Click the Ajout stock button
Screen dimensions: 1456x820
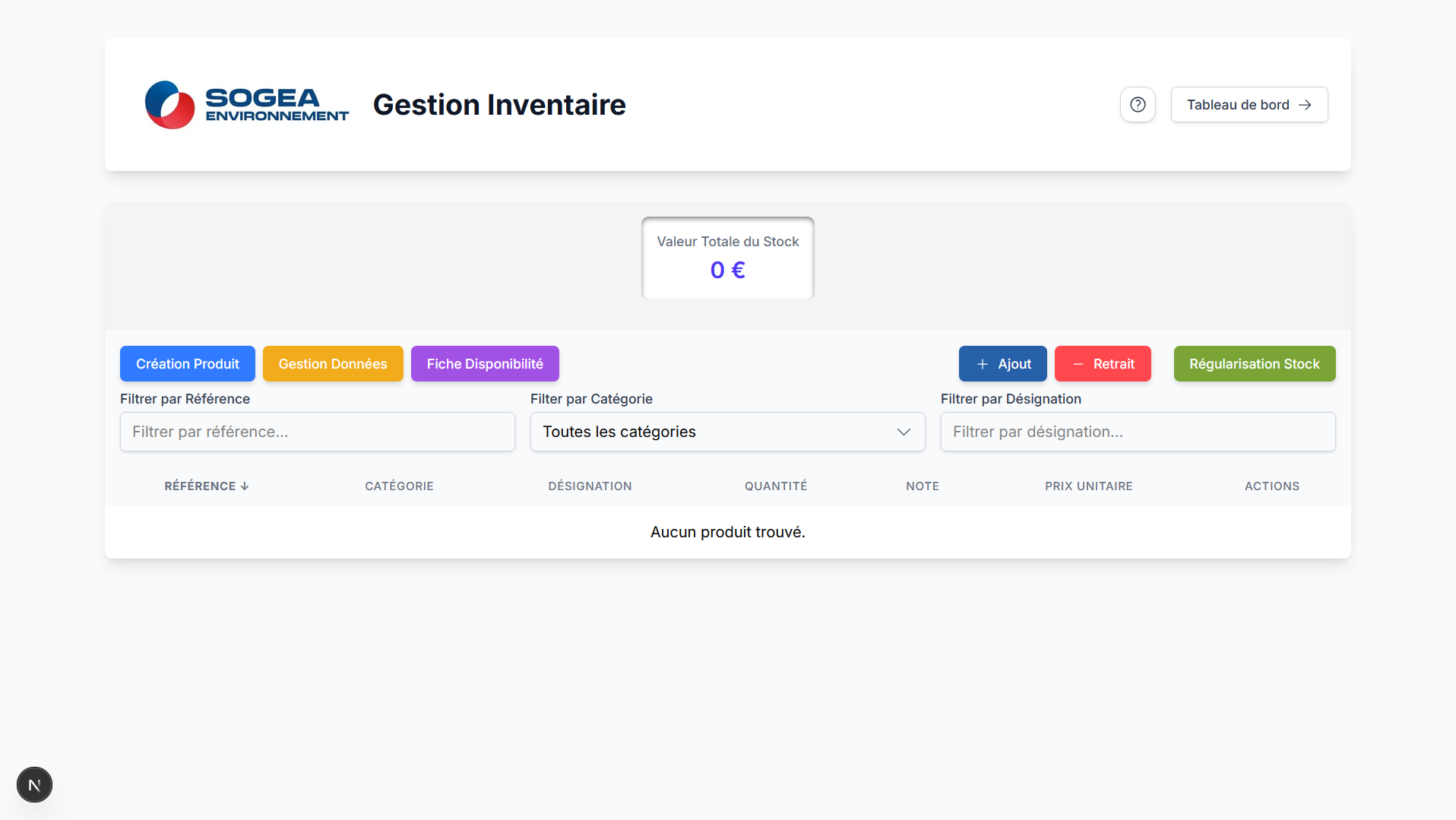click(1003, 364)
